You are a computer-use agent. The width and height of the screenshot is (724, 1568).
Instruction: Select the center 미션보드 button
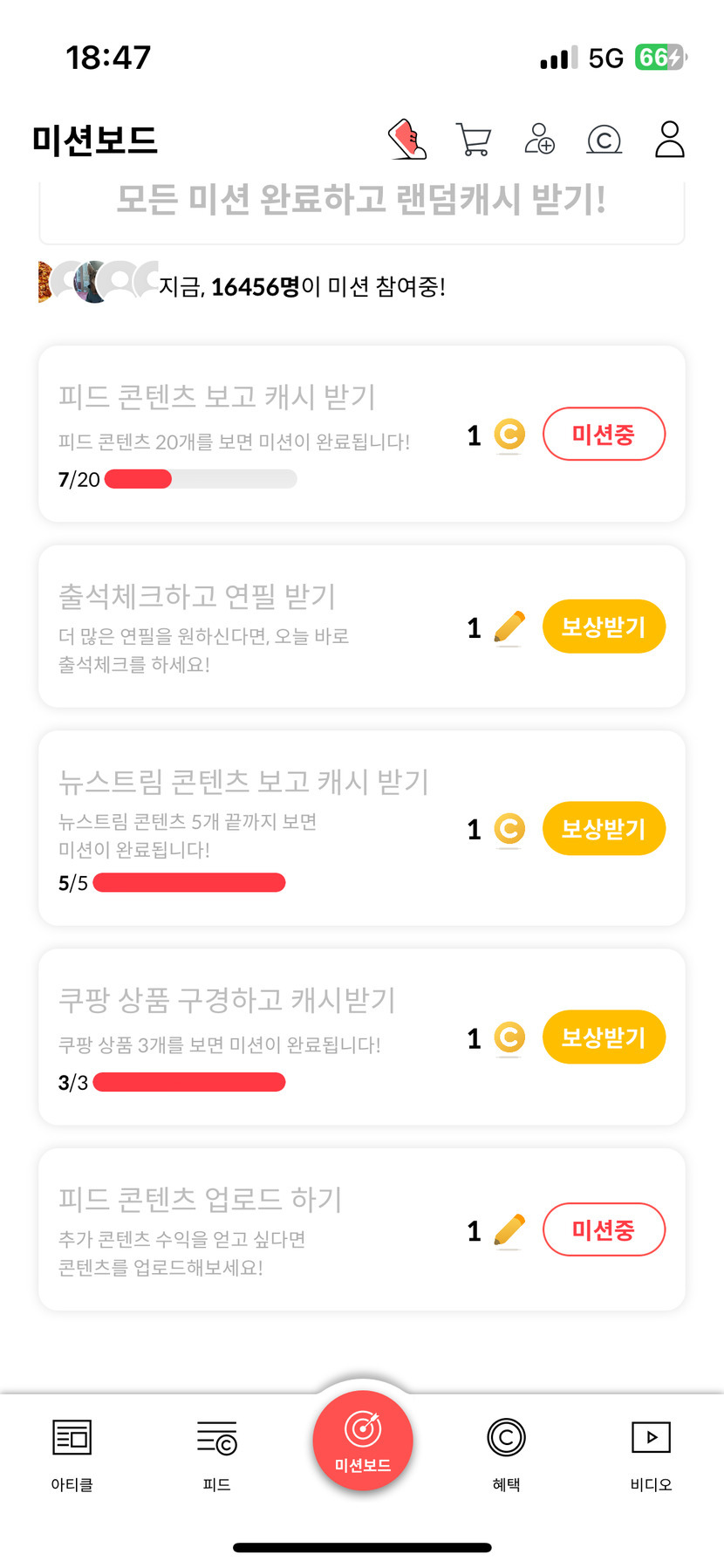363,1441
